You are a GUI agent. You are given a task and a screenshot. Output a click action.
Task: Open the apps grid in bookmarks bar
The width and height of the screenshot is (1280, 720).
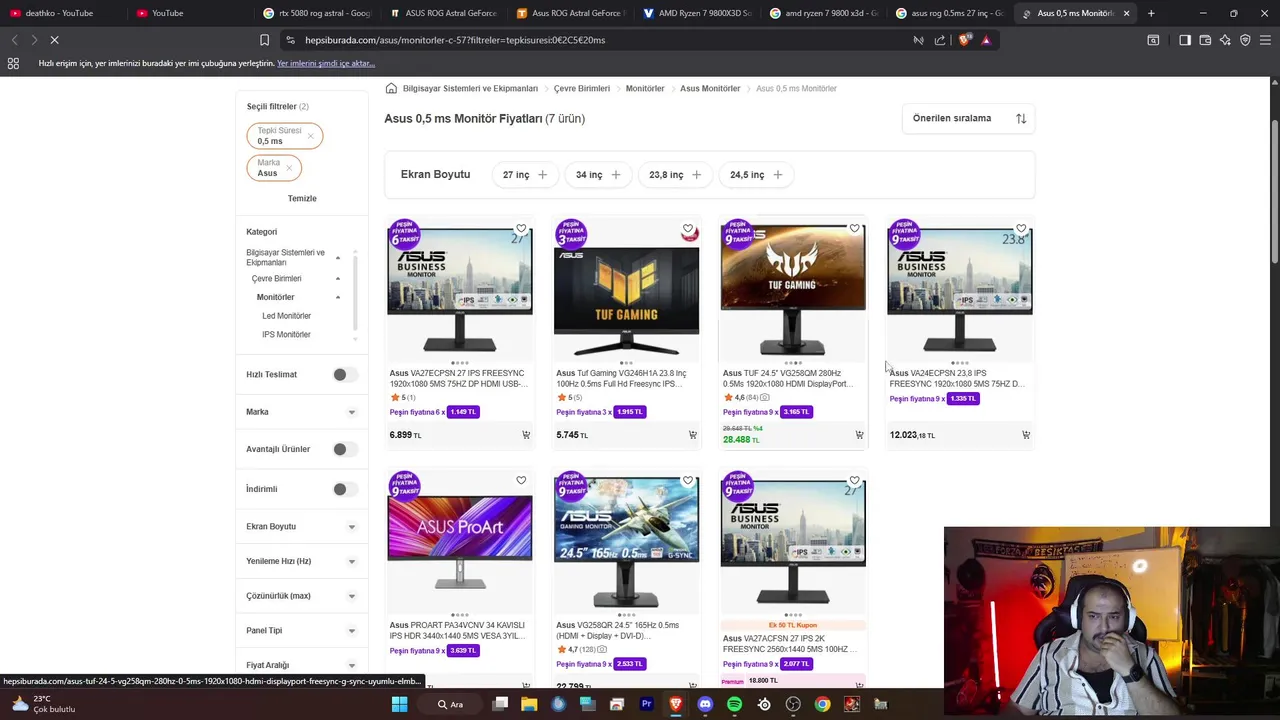13,63
